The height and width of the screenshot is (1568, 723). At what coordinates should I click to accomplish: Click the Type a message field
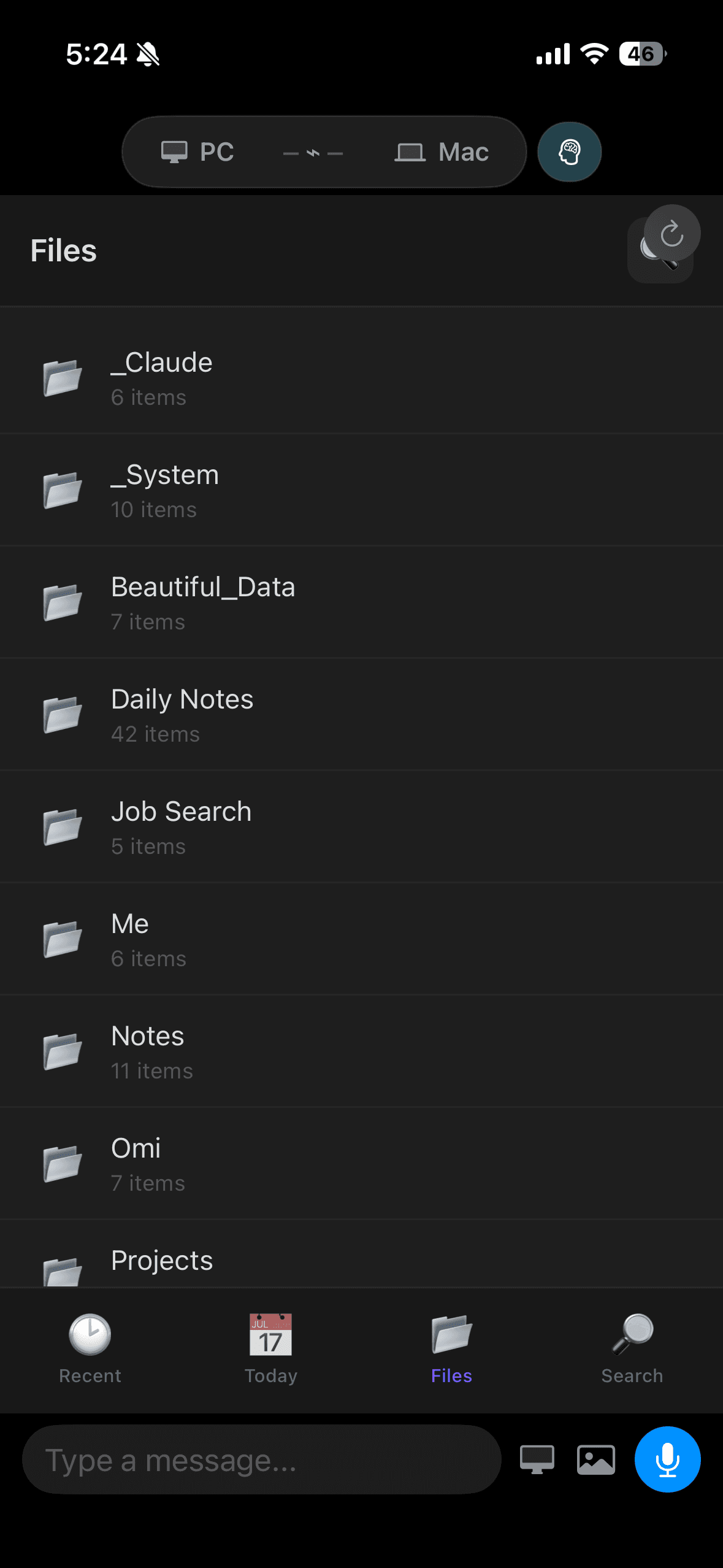tap(262, 1459)
